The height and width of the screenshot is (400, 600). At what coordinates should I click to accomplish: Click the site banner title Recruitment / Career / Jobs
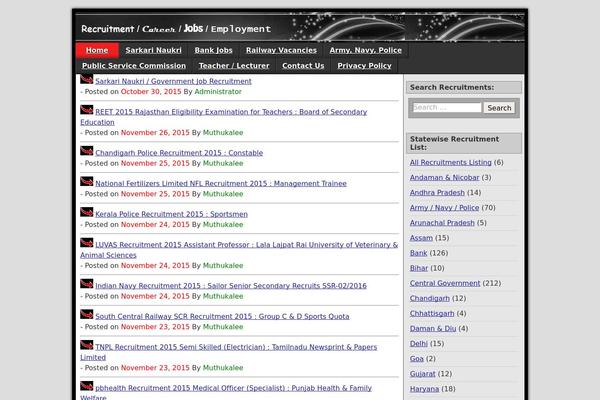pos(176,29)
